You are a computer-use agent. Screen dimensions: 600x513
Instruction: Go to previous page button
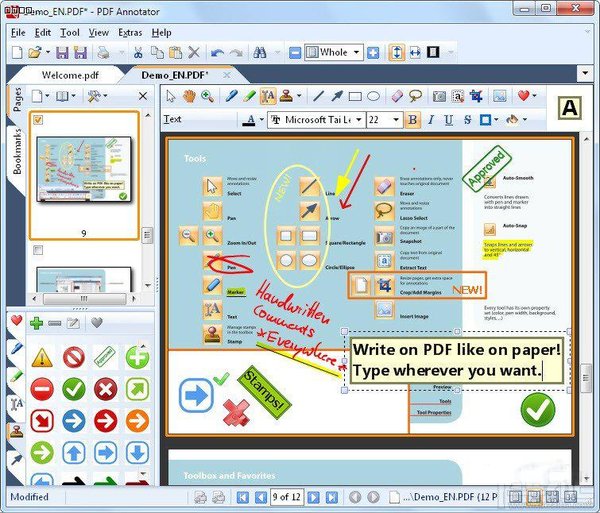point(261,497)
